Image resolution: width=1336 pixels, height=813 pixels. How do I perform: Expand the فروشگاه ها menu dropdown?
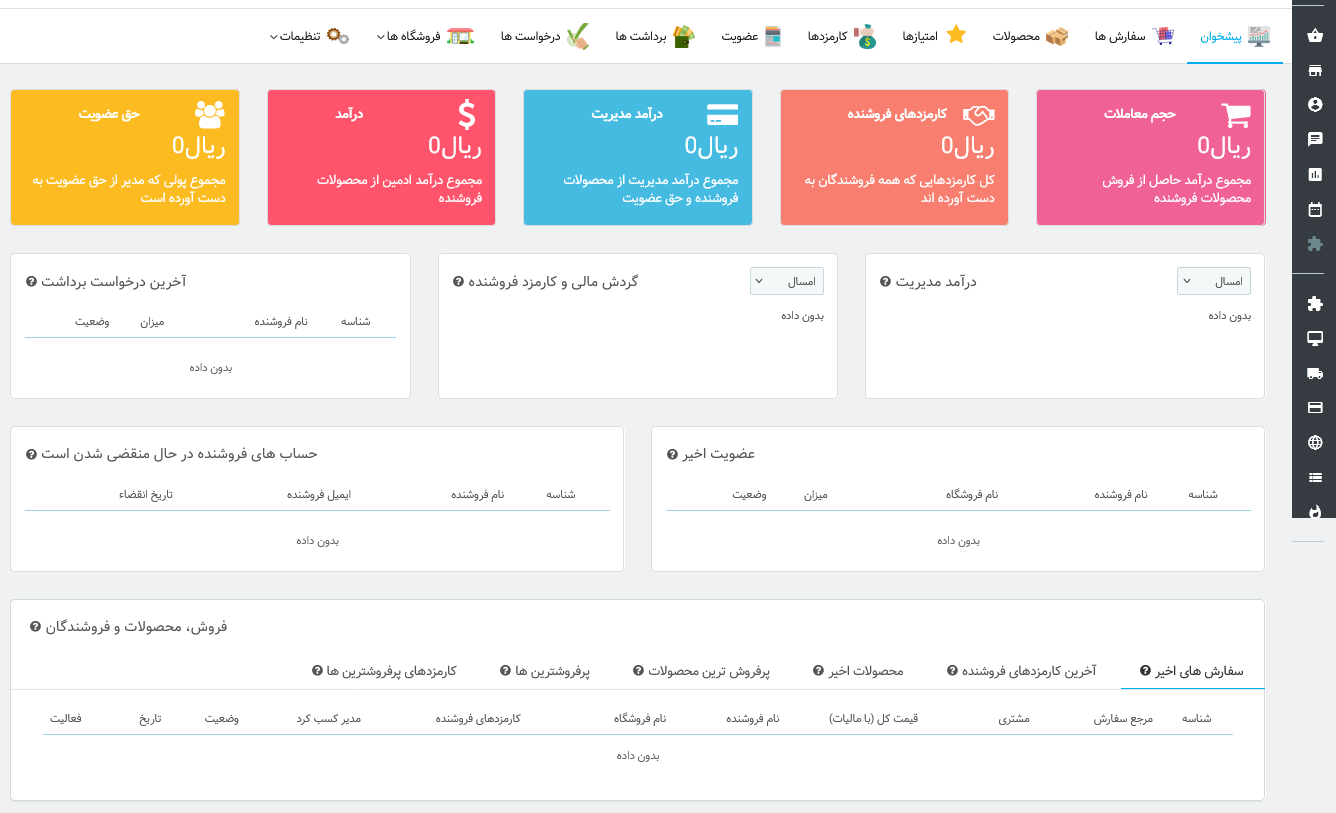pyautogui.click(x=425, y=36)
